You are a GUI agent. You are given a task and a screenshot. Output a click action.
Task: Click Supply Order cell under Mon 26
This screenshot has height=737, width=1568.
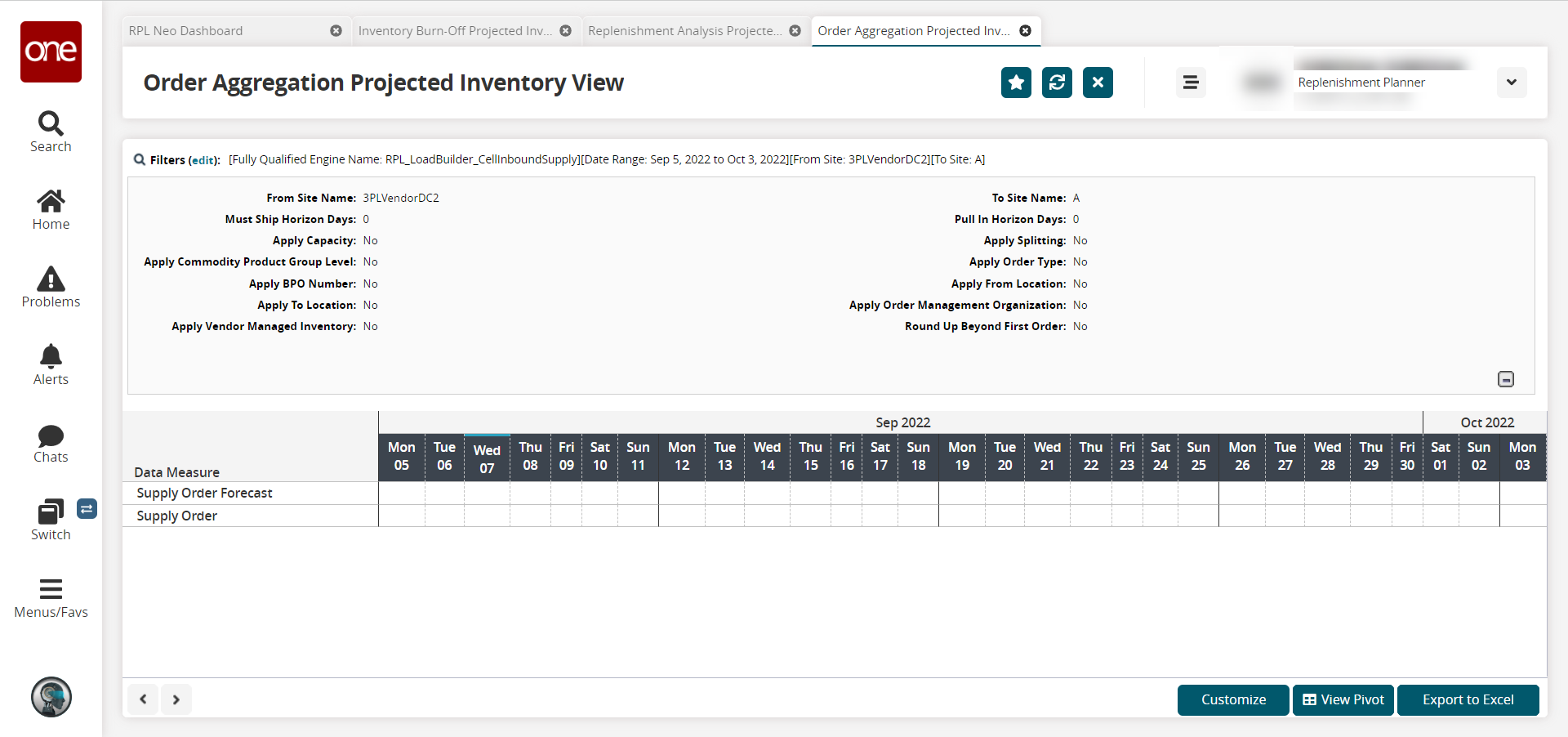[1242, 516]
